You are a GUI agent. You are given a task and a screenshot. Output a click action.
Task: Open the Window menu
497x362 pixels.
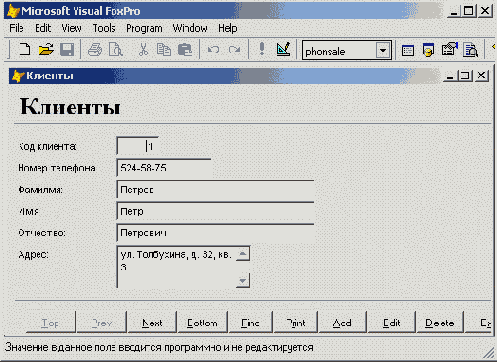click(190, 28)
